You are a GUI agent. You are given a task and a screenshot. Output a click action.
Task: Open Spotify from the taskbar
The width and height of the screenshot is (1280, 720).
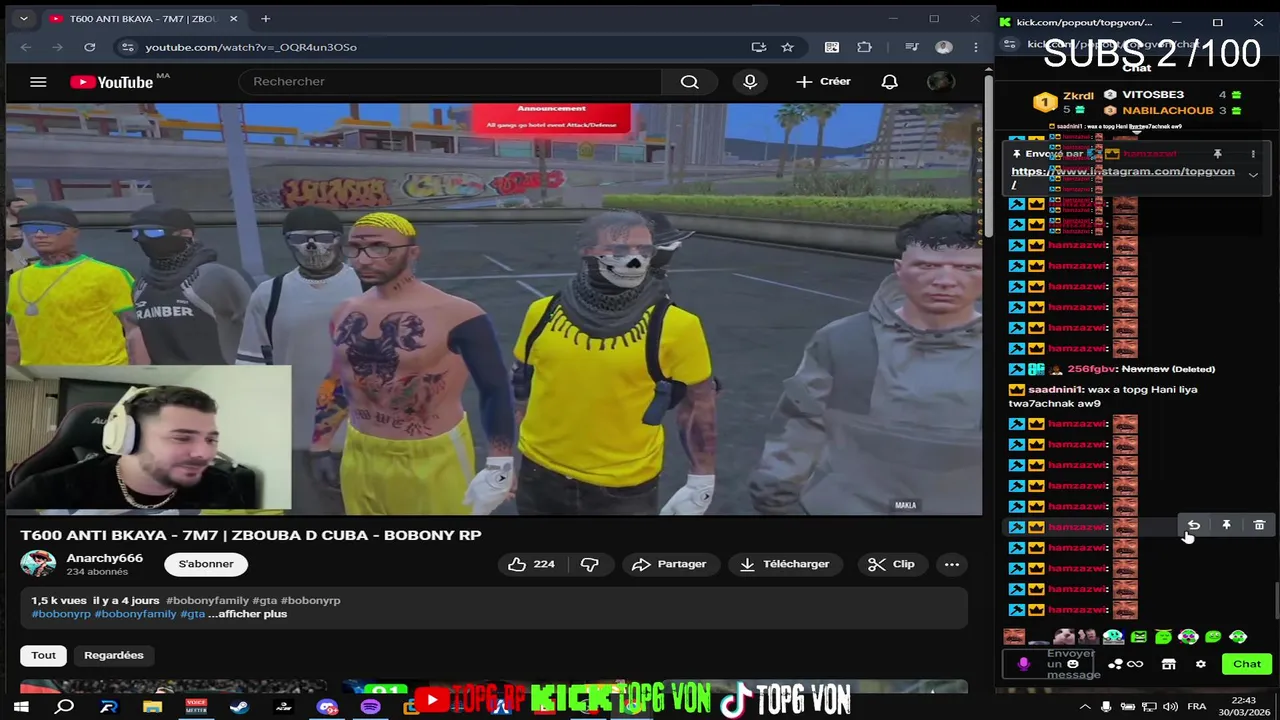pos(370,707)
